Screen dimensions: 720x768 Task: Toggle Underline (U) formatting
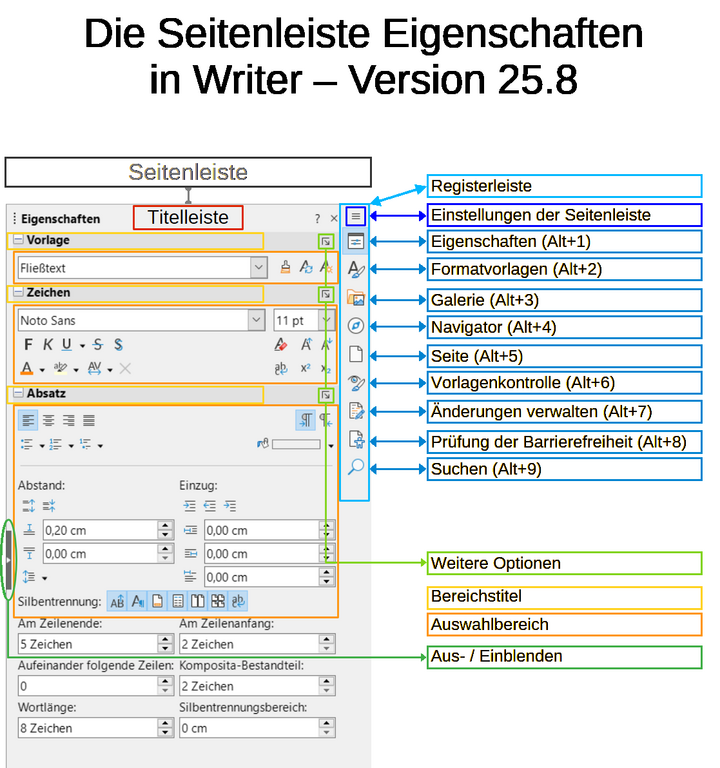pos(67,345)
